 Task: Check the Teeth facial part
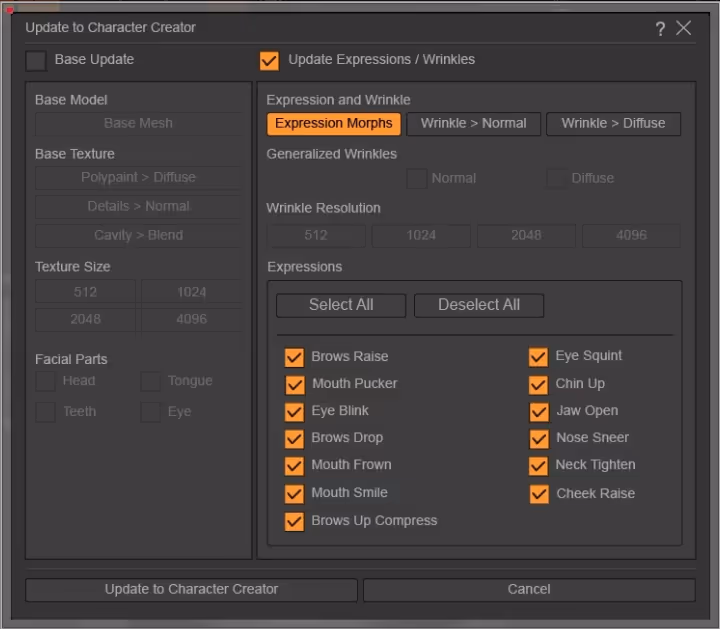(x=45, y=412)
